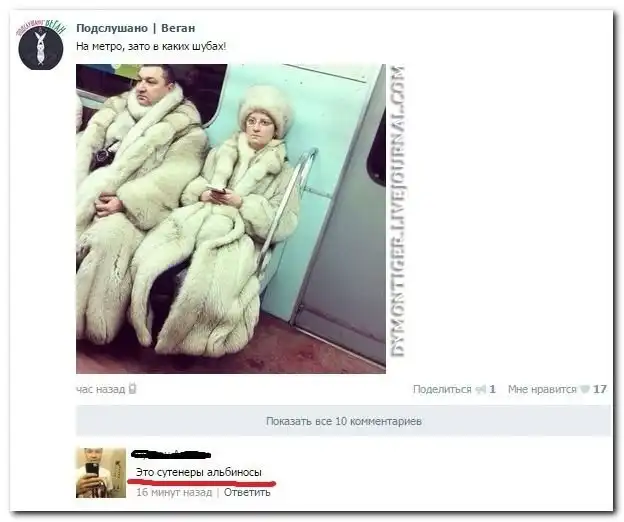
Task: Share the post via Поделиться
Action: [x=442, y=389]
